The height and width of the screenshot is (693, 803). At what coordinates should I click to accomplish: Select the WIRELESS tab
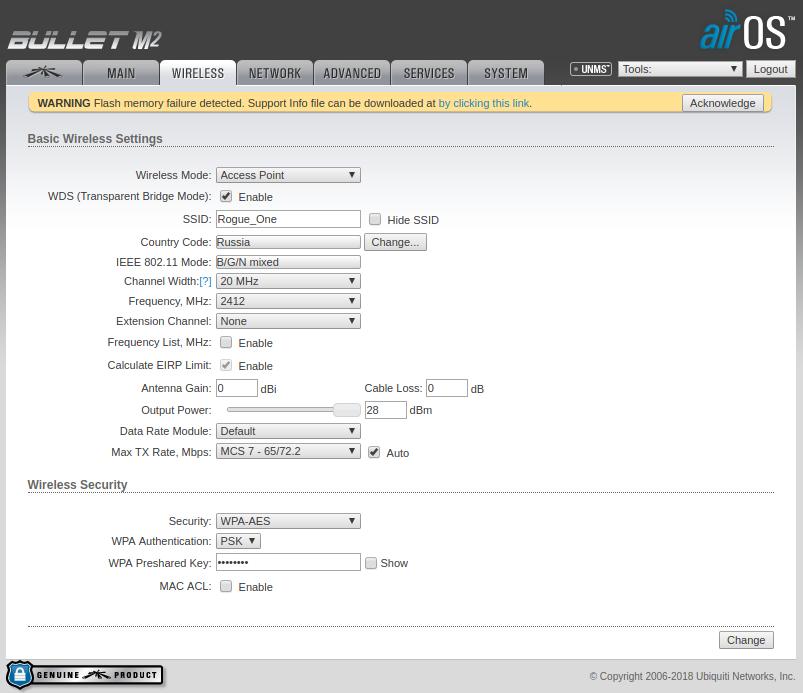198,73
